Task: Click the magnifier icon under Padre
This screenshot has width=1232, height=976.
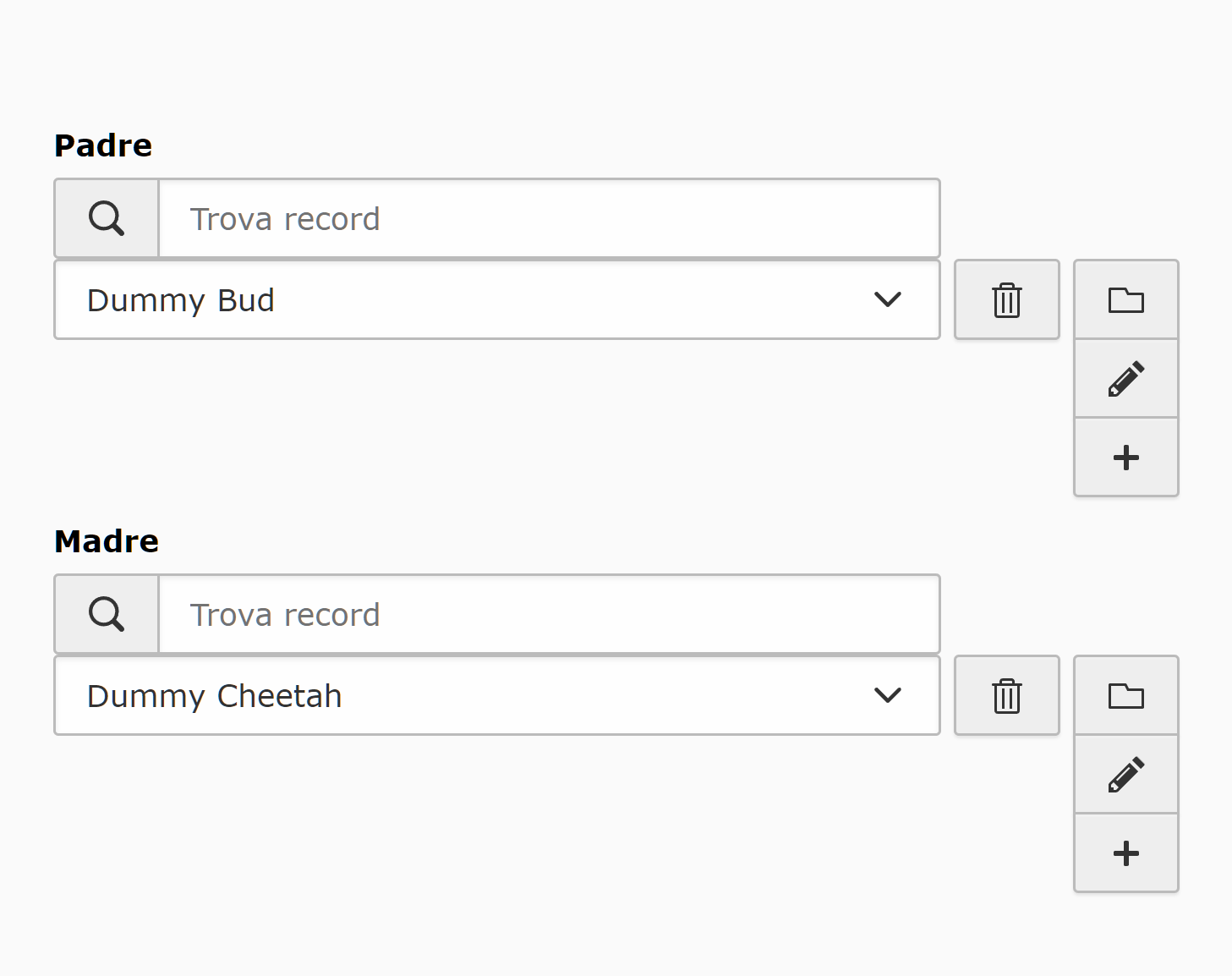Action: tap(107, 218)
